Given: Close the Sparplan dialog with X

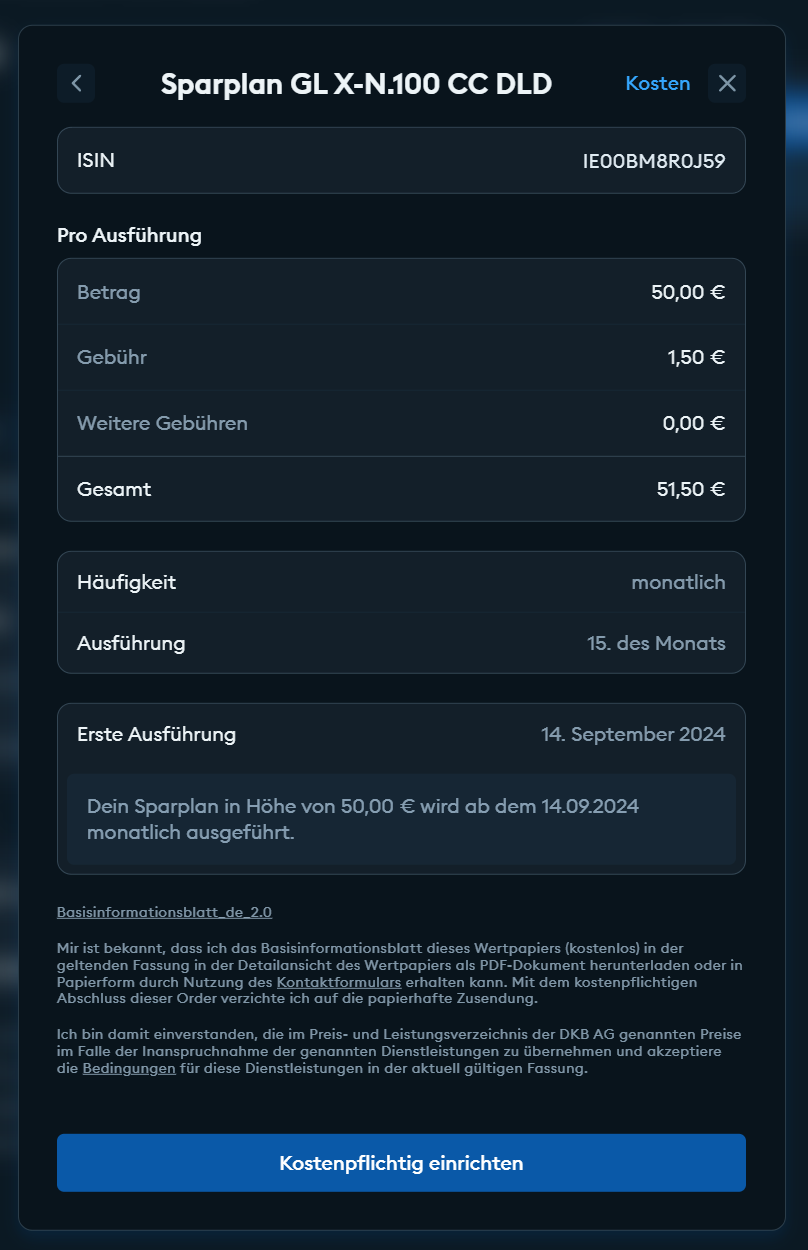Looking at the screenshot, I should [727, 83].
